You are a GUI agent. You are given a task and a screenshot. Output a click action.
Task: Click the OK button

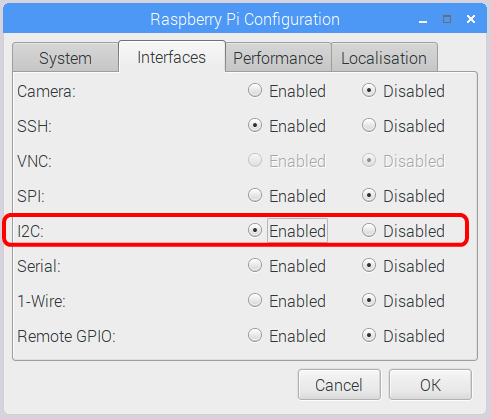[430, 385]
